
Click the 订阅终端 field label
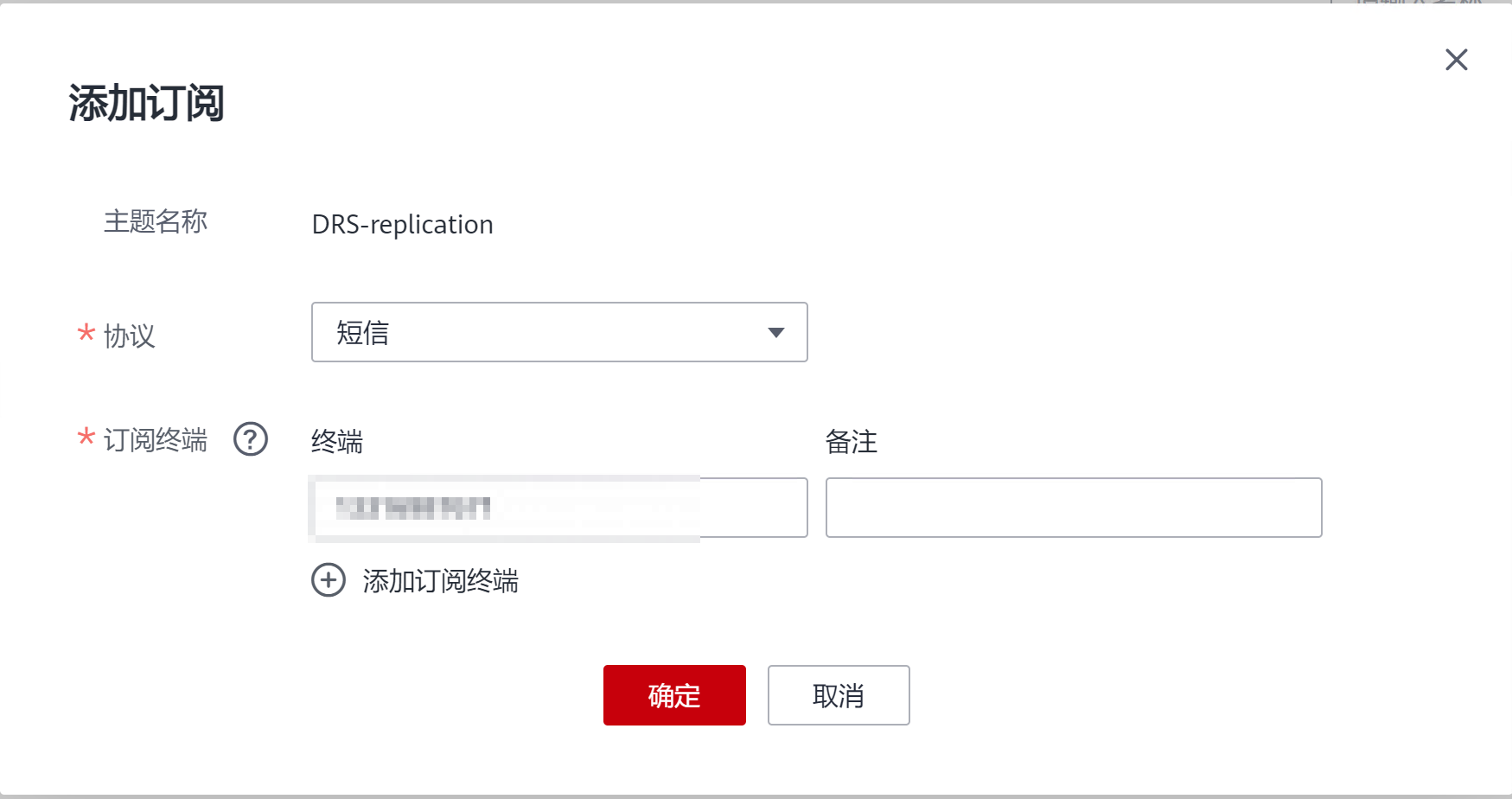tap(156, 440)
